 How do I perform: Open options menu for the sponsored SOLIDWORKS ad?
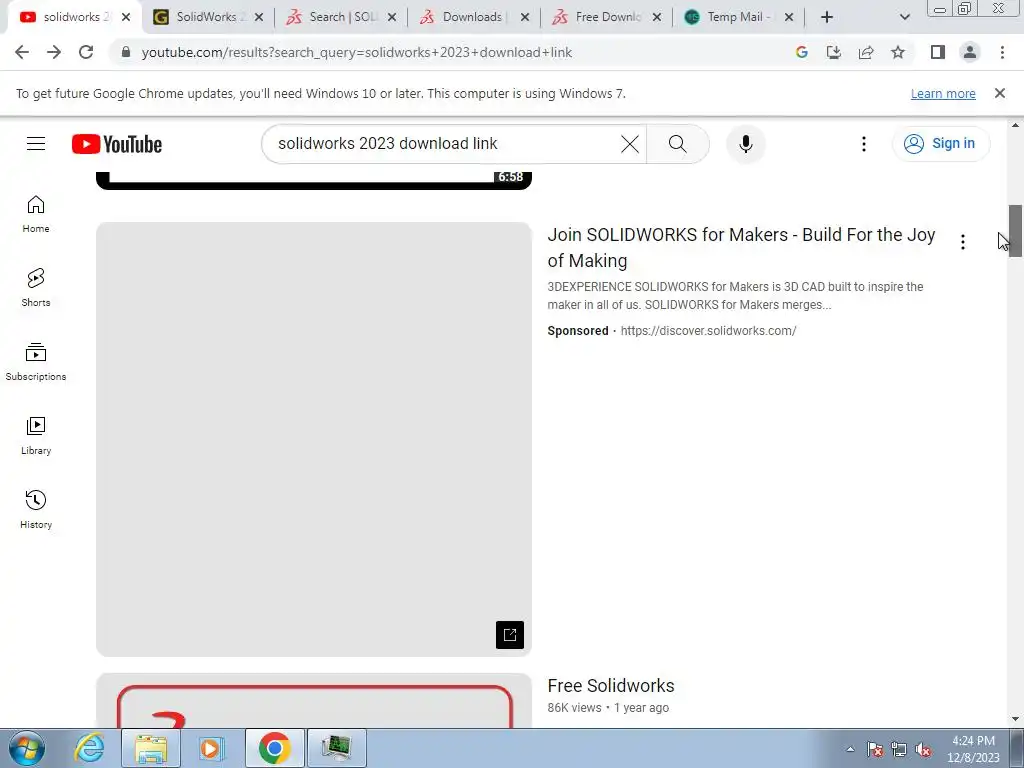click(x=963, y=242)
